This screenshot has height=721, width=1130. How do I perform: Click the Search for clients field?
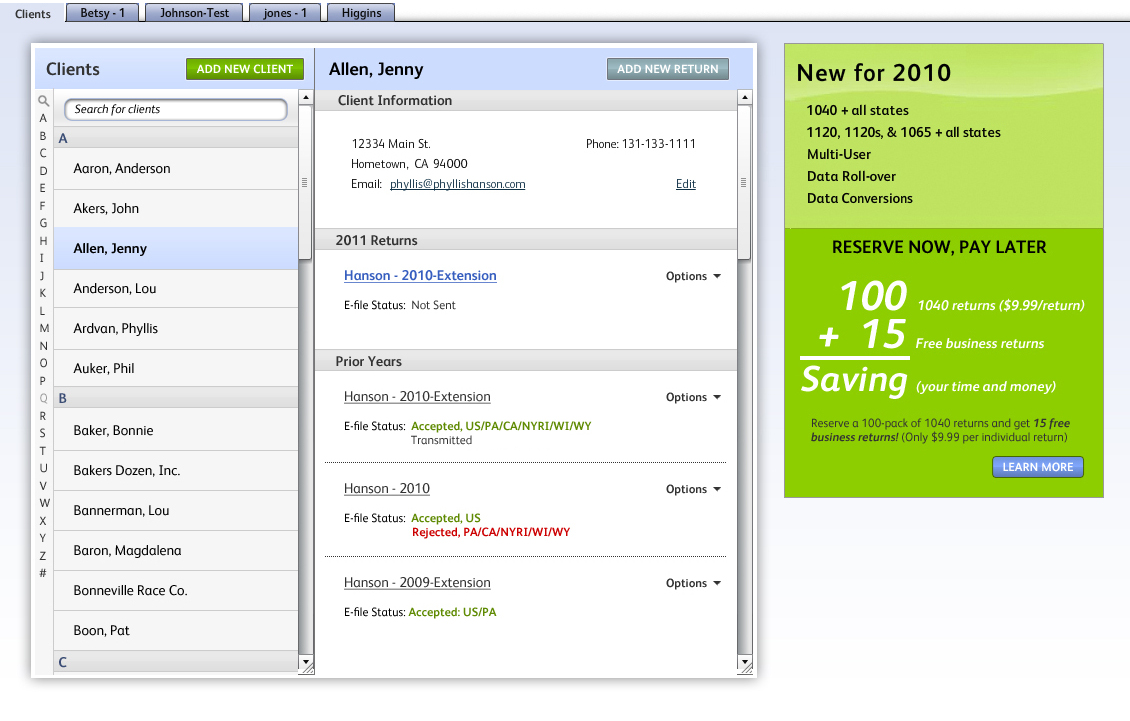[x=176, y=109]
